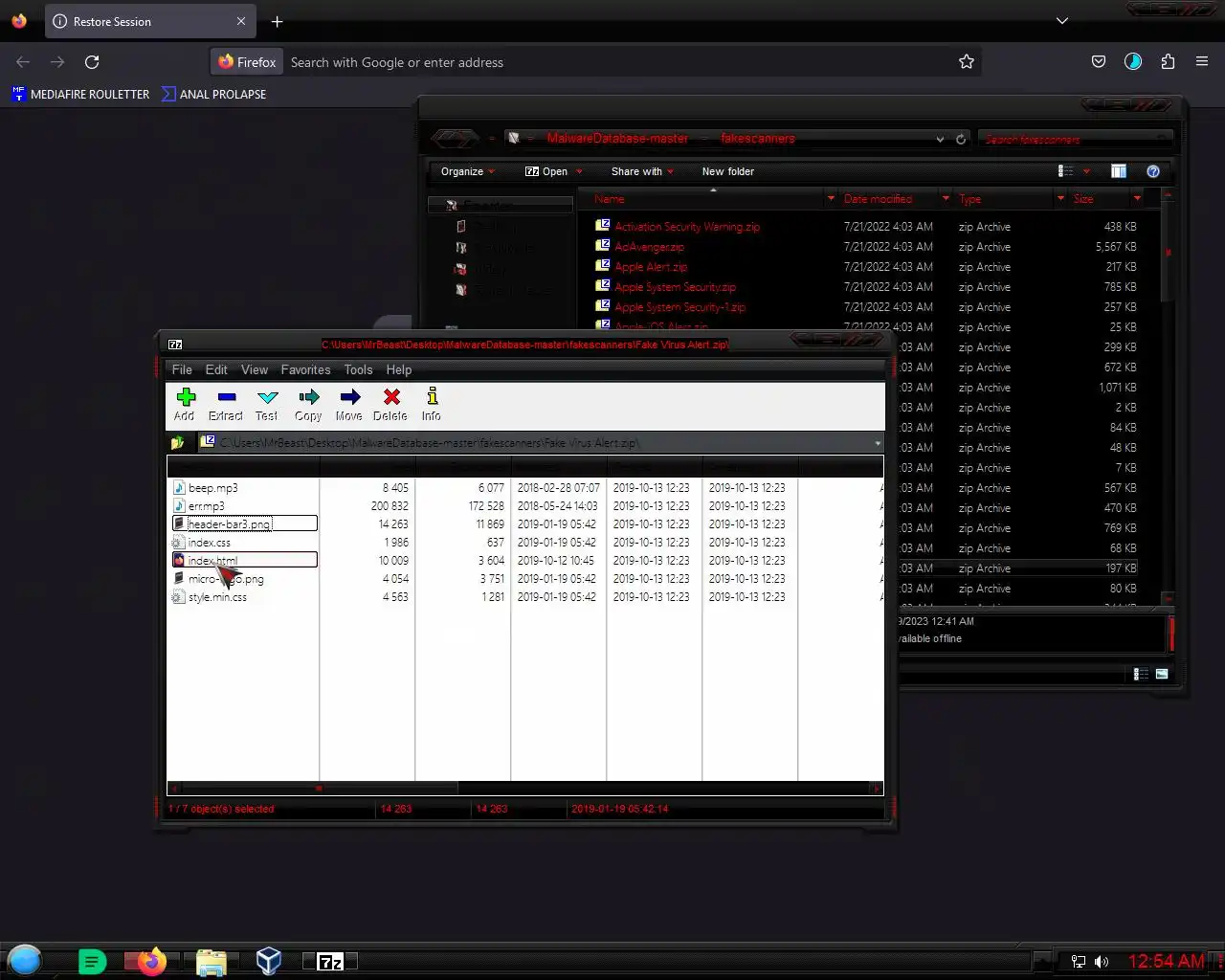Image resolution: width=1225 pixels, height=980 pixels.
Task: Sort by Name column header in Explorer
Action: [x=610, y=199]
